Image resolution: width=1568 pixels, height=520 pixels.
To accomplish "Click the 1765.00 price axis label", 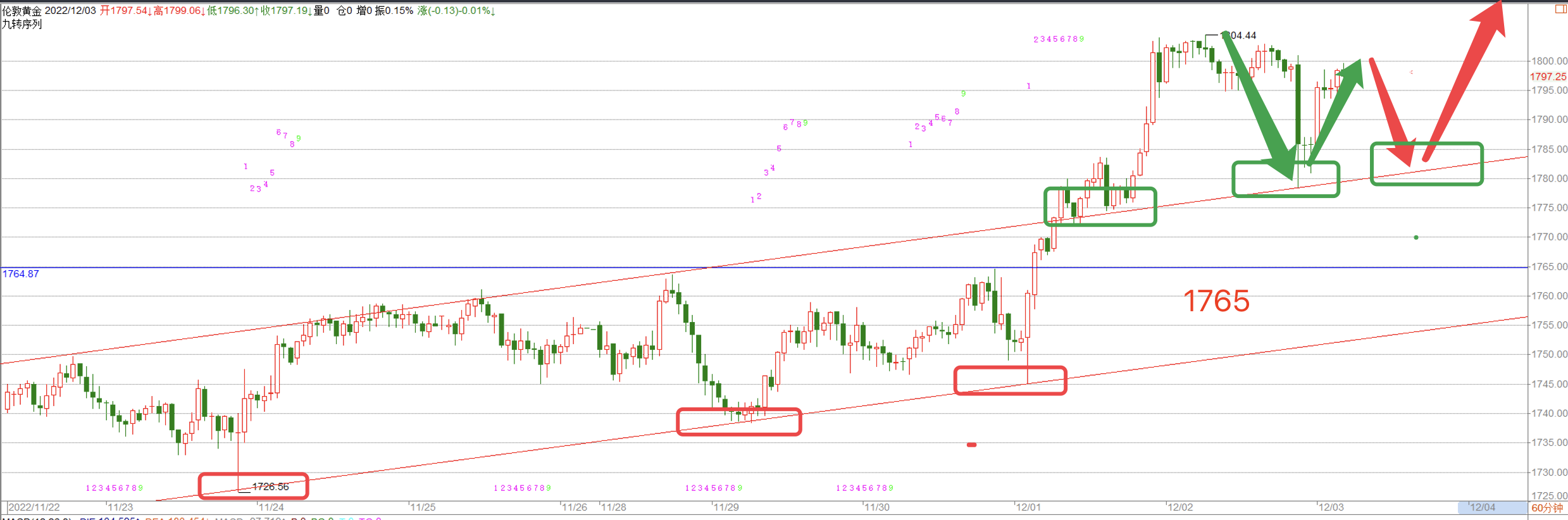I will click(1549, 267).
